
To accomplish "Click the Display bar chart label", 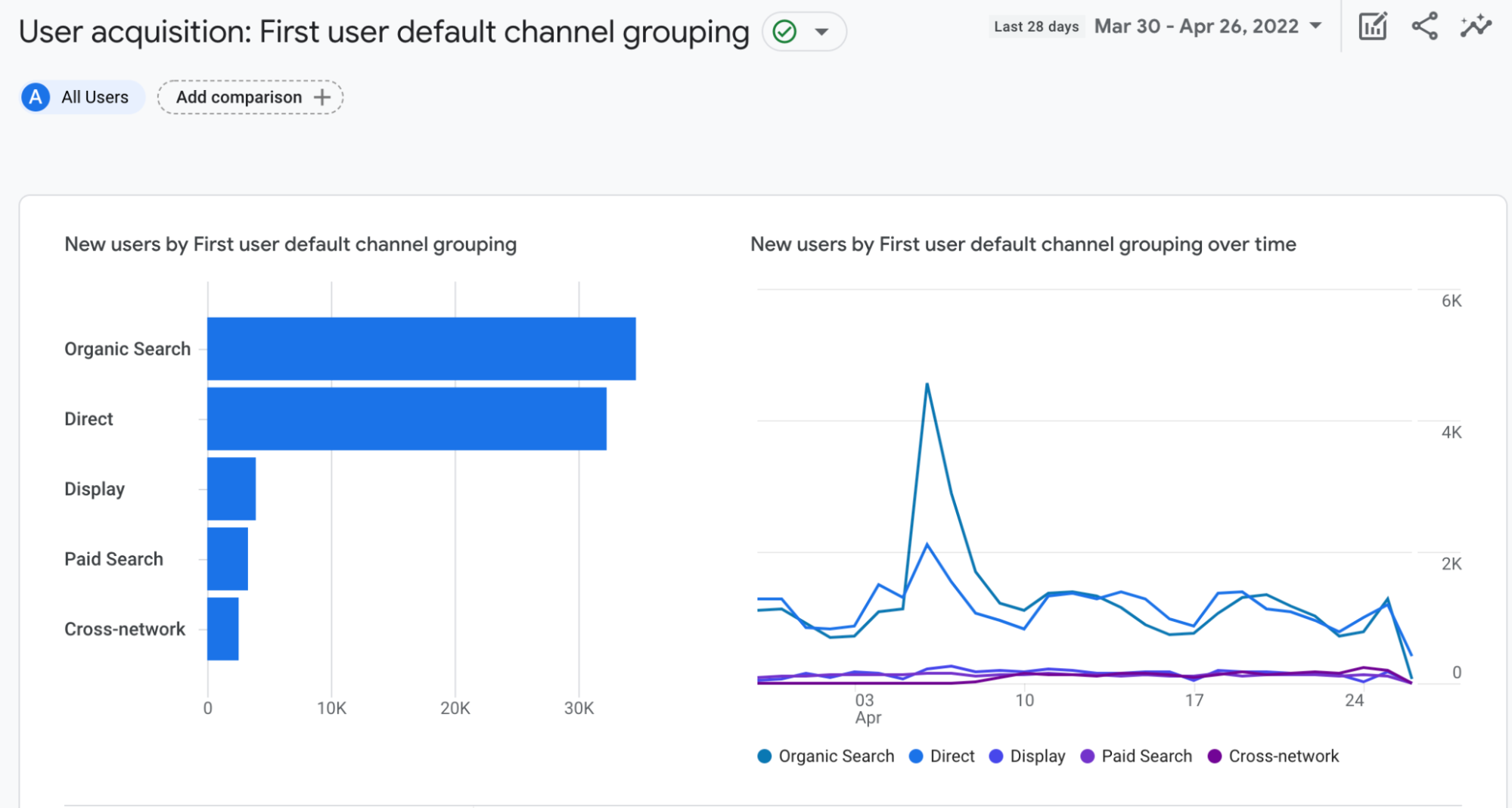I will (x=95, y=489).
